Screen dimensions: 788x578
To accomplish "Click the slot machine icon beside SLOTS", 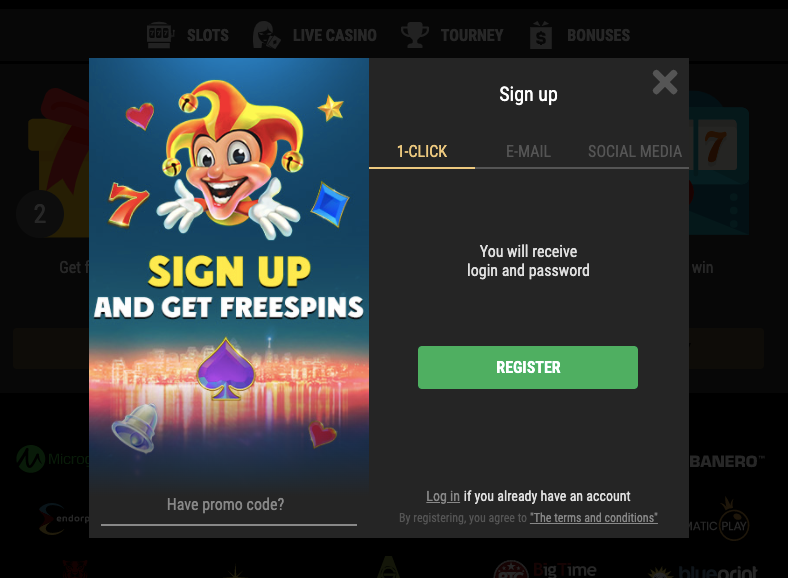I will 160,35.
